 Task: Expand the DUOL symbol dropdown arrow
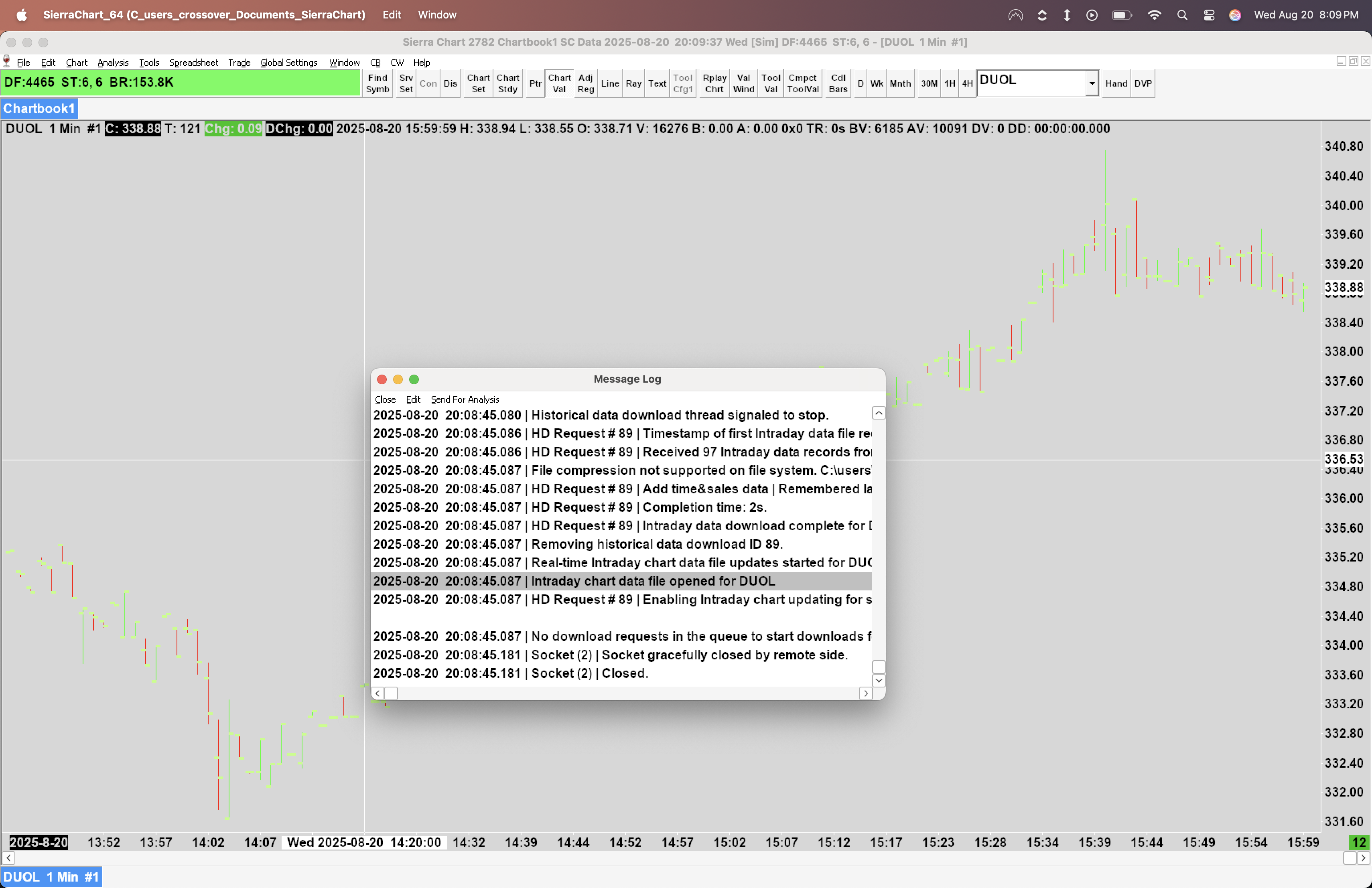pyautogui.click(x=1091, y=83)
